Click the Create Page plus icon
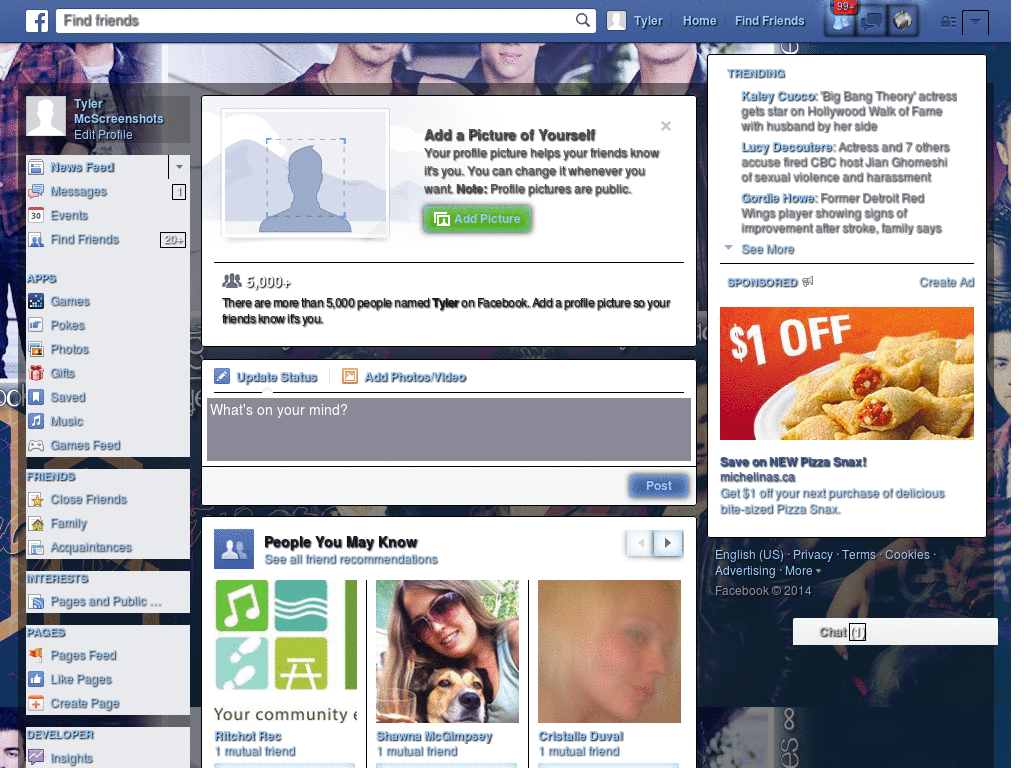The width and height of the screenshot is (1024, 768). tap(36, 703)
